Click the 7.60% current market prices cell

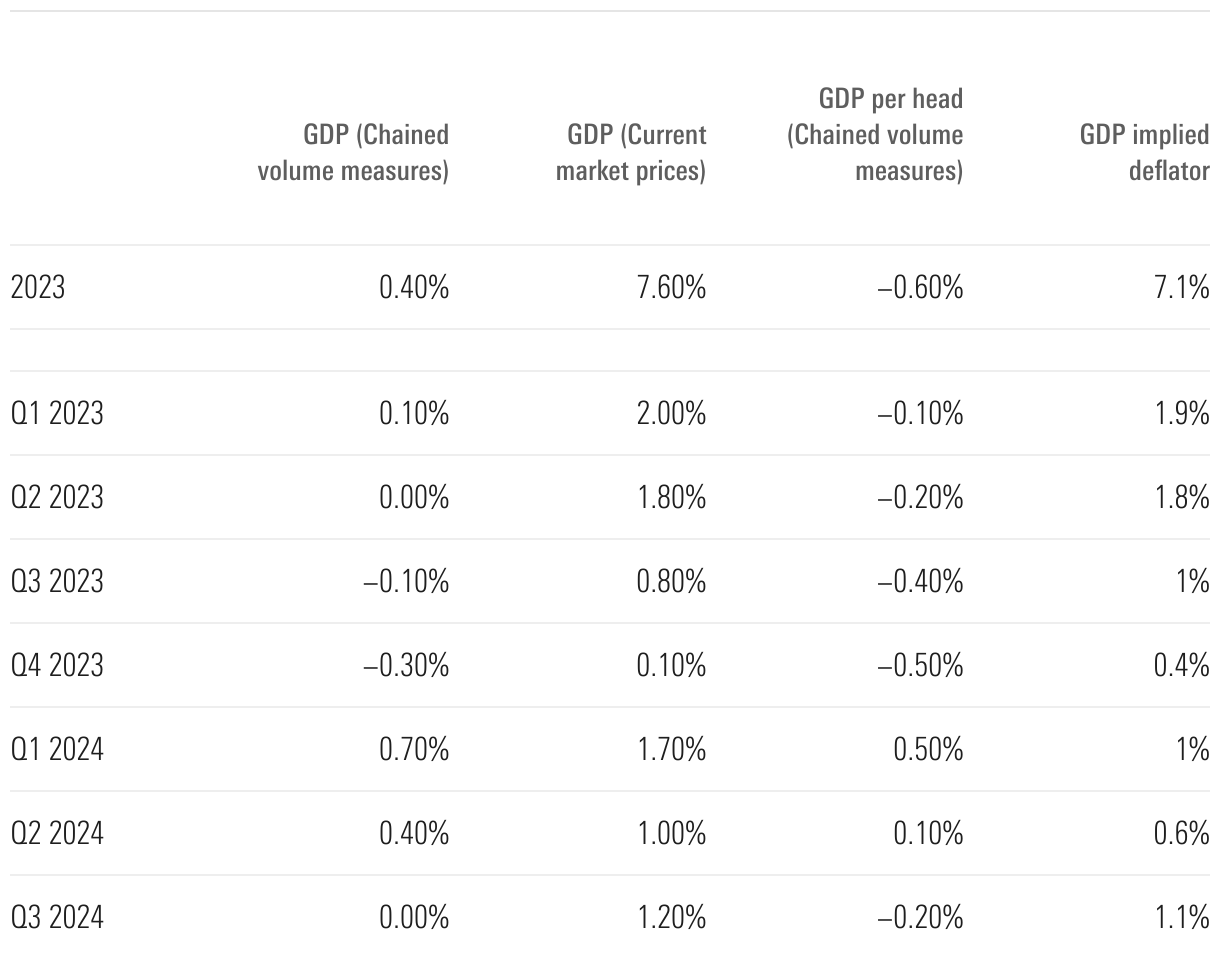(671, 288)
